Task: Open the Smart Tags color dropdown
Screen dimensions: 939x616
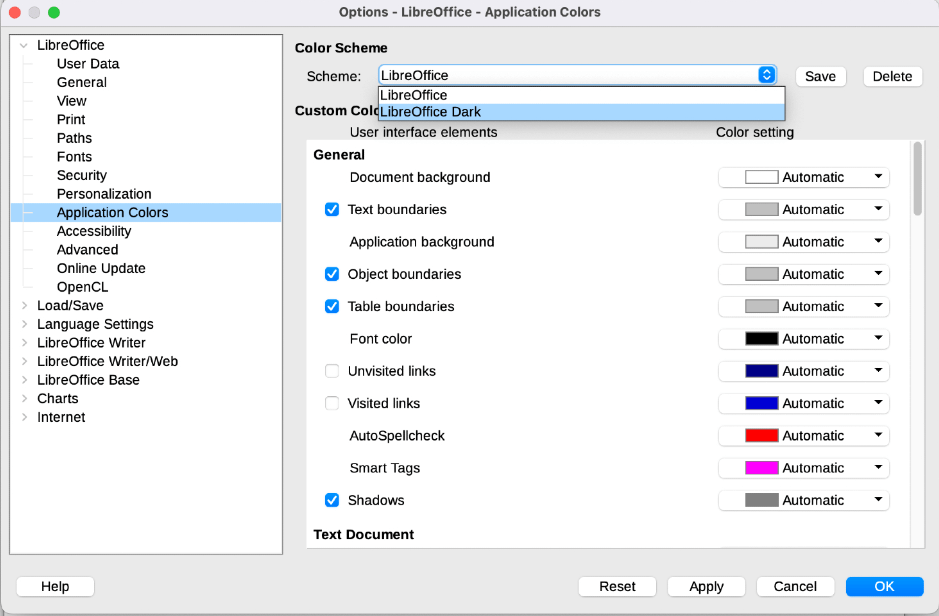Action: click(x=875, y=467)
